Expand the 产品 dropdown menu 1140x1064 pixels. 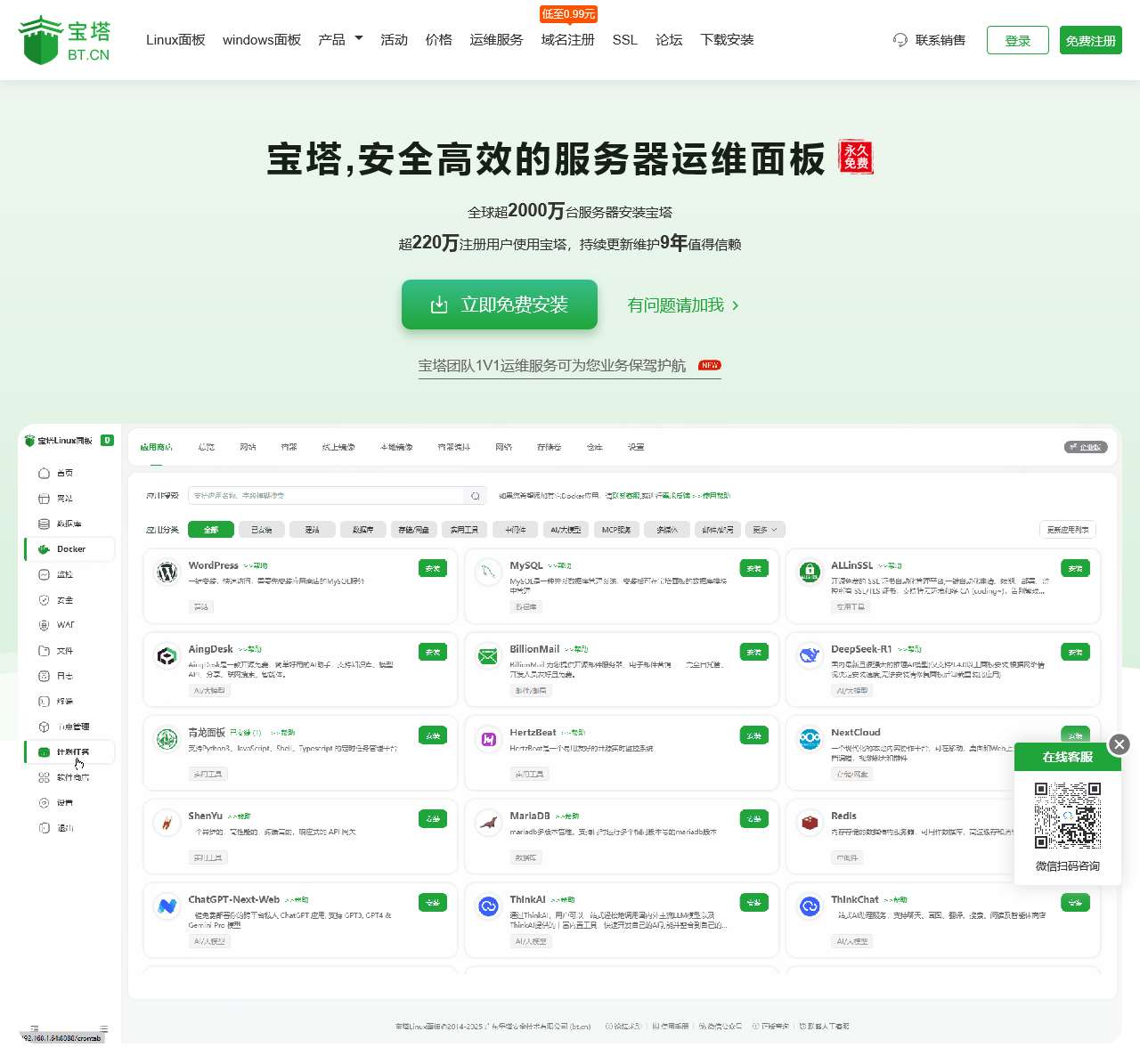(x=340, y=40)
